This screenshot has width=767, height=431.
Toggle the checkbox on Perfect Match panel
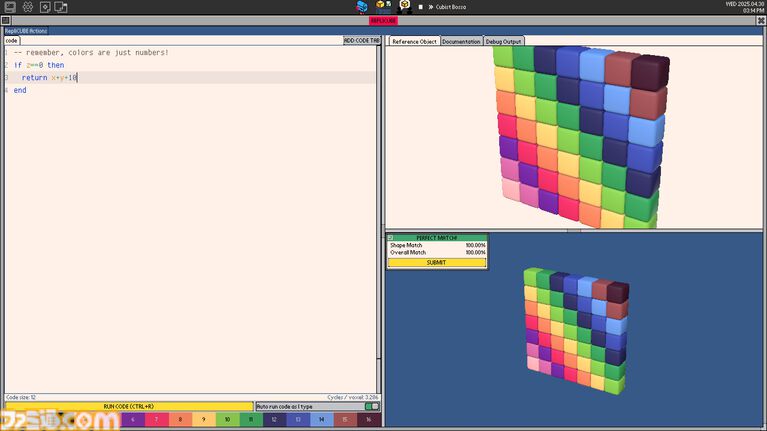point(390,238)
